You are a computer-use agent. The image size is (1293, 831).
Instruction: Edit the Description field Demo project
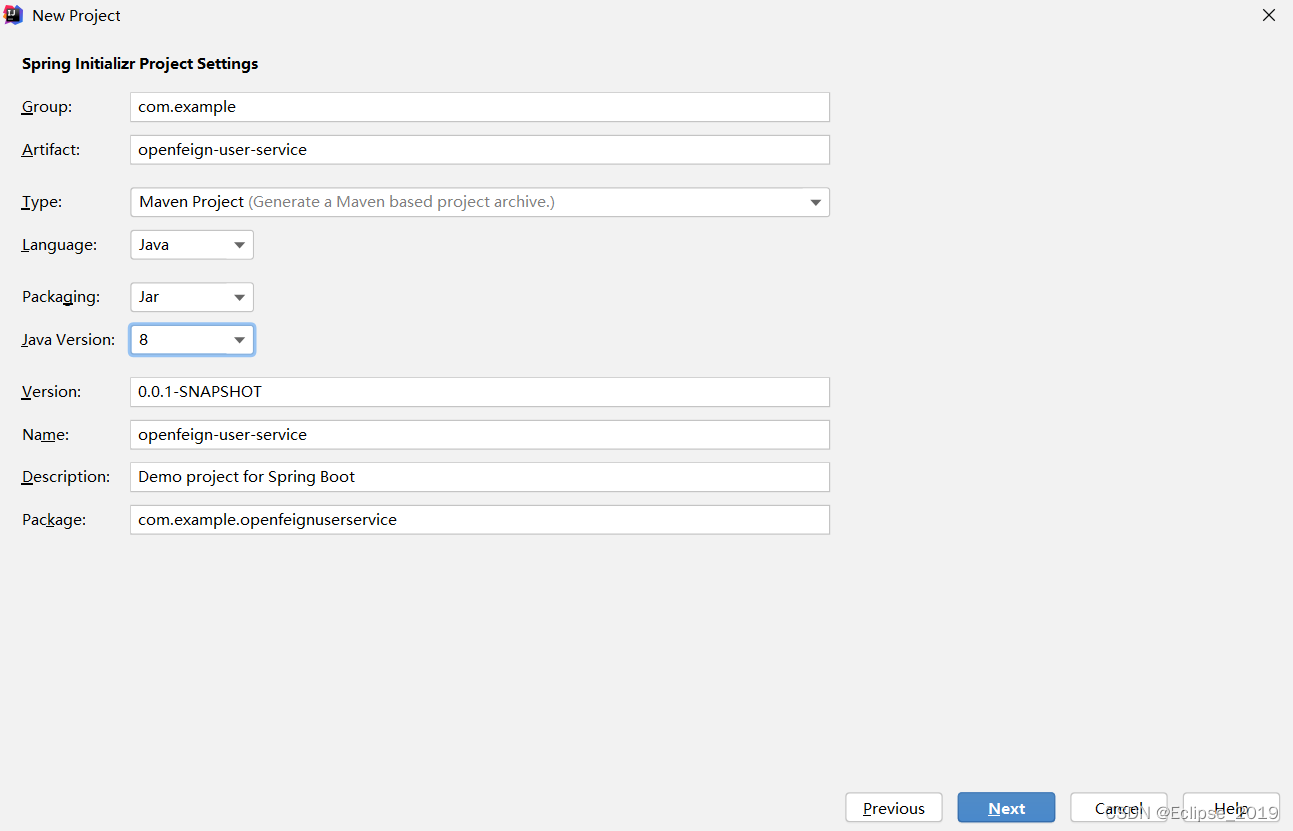(480, 477)
